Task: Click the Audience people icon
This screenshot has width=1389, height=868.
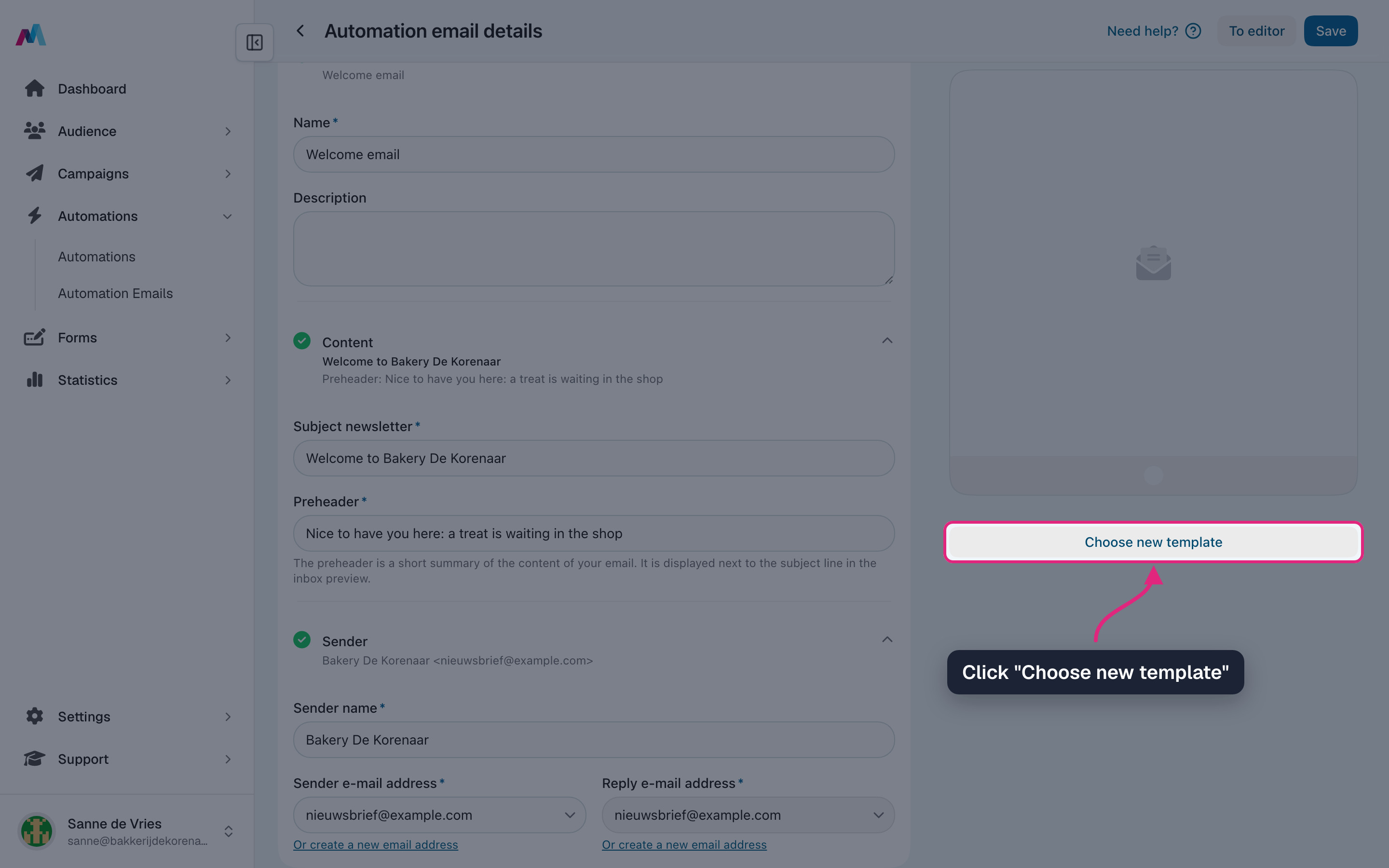Action: 34,132
